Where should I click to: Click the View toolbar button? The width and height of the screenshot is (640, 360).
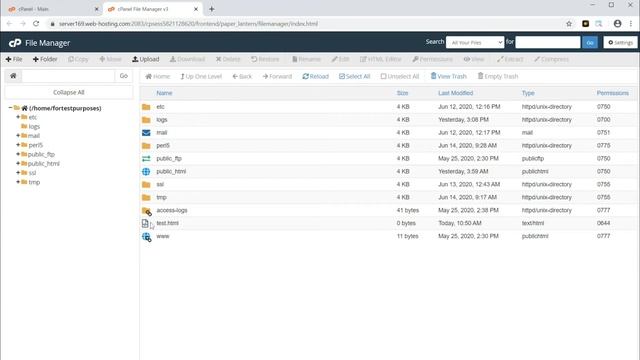pyautogui.click(x=474, y=59)
